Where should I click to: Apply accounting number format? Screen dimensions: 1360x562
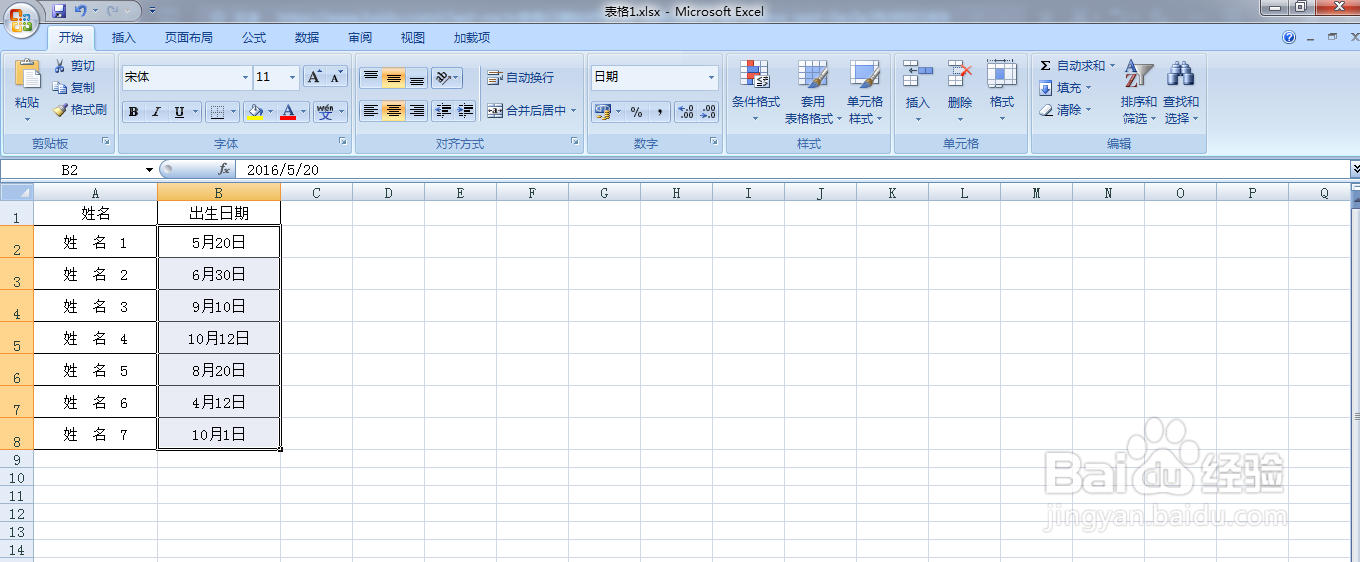[602, 112]
